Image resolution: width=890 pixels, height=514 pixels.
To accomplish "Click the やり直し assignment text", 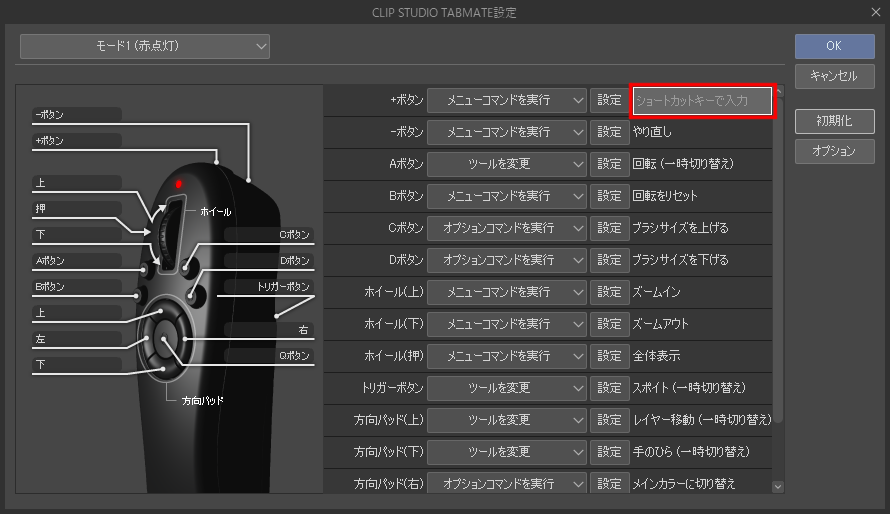I will [x=652, y=132].
